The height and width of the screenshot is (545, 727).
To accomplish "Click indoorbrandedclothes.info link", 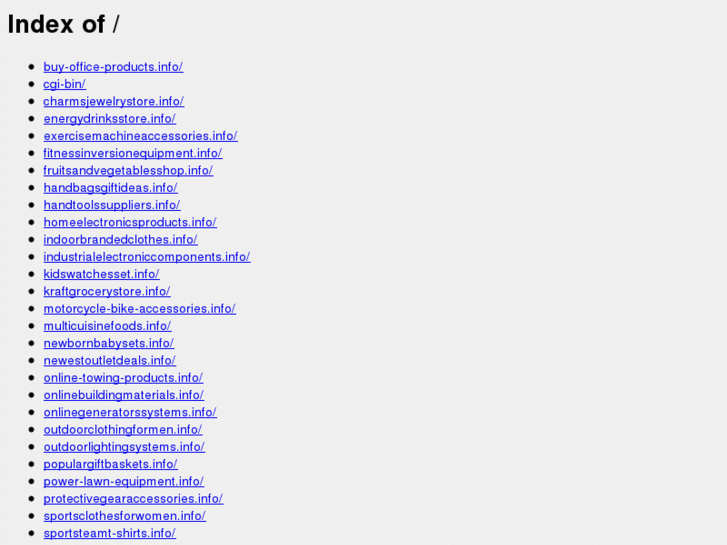I will (x=121, y=239).
